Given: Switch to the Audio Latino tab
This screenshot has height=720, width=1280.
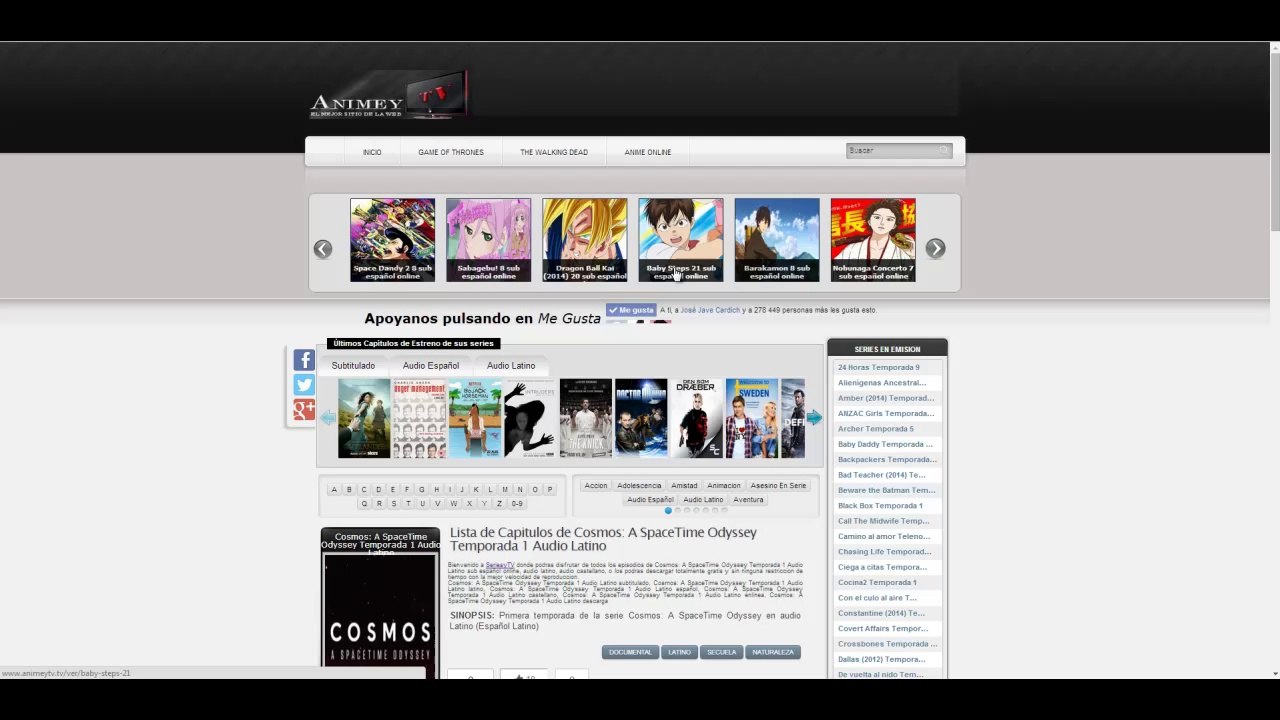Looking at the screenshot, I should pos(511,366).
